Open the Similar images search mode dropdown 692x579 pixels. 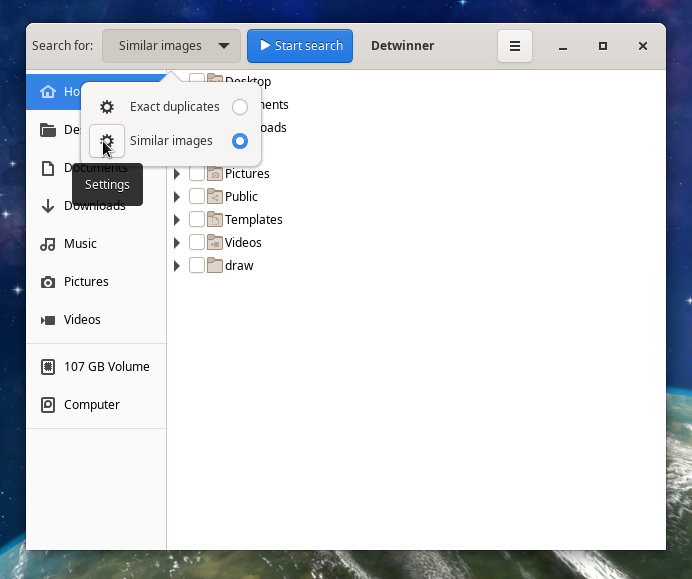[171, 46]
